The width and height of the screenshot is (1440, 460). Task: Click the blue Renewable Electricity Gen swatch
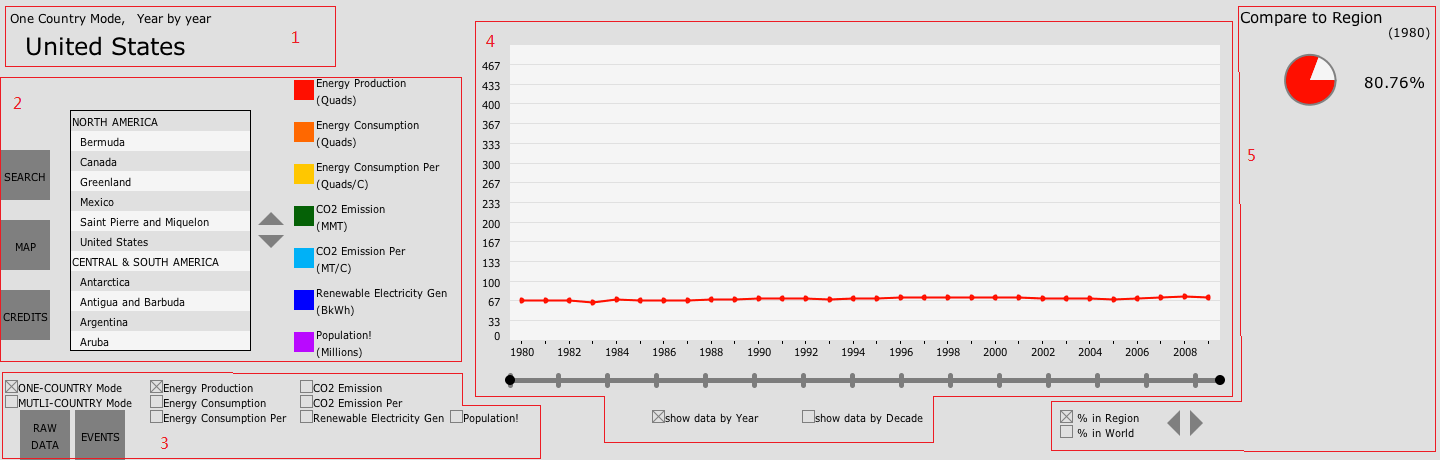coord(304,300)
